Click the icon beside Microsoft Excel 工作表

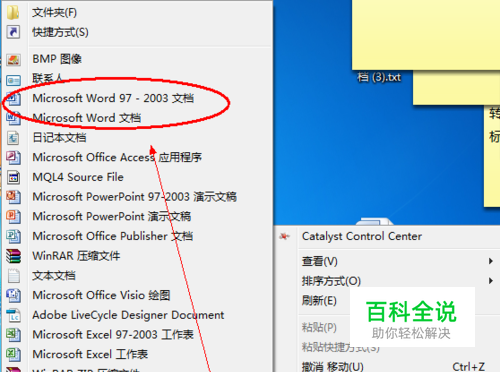(x=13, y=354)
